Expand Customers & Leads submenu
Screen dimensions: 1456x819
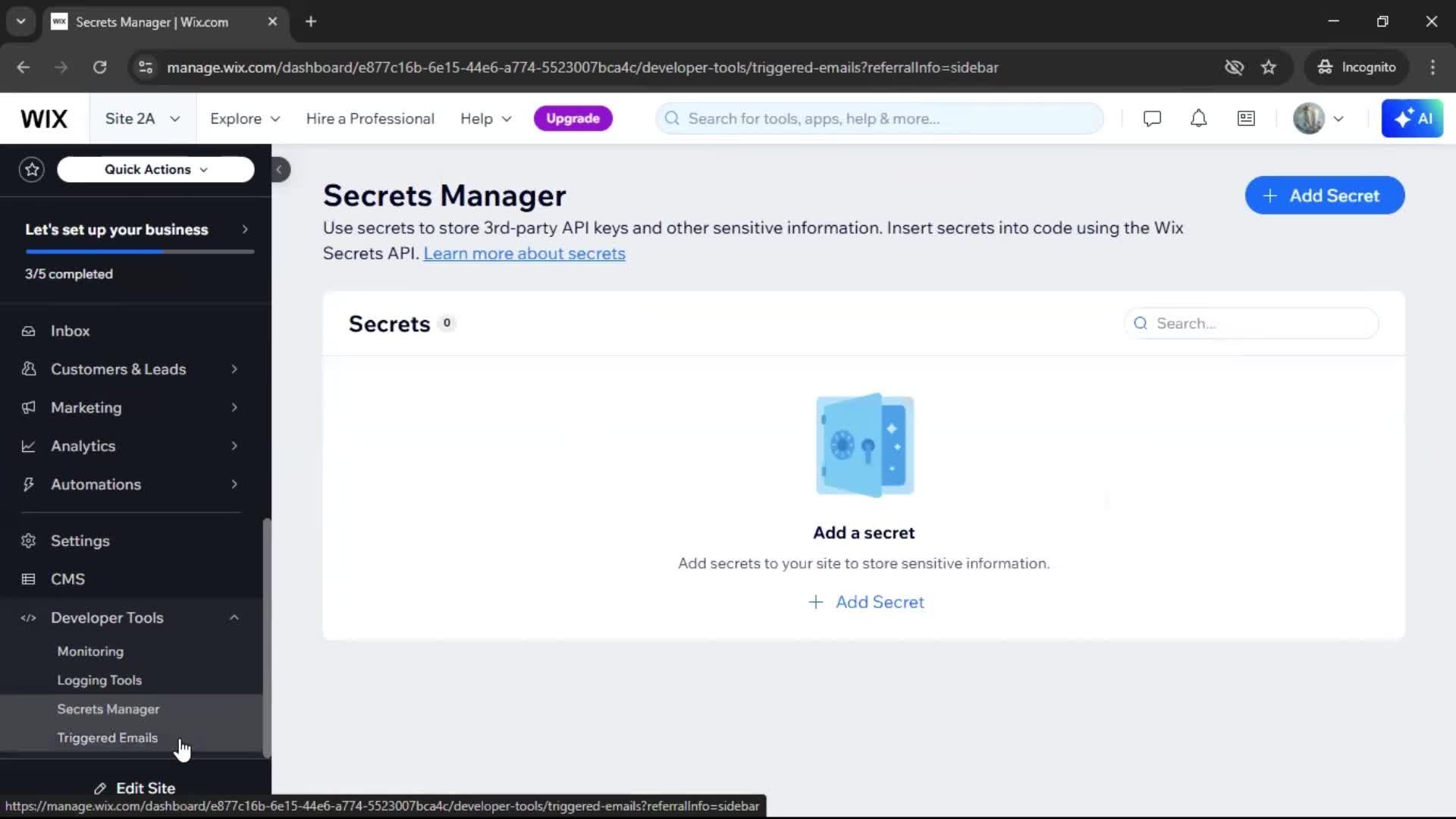click(234, 369)
